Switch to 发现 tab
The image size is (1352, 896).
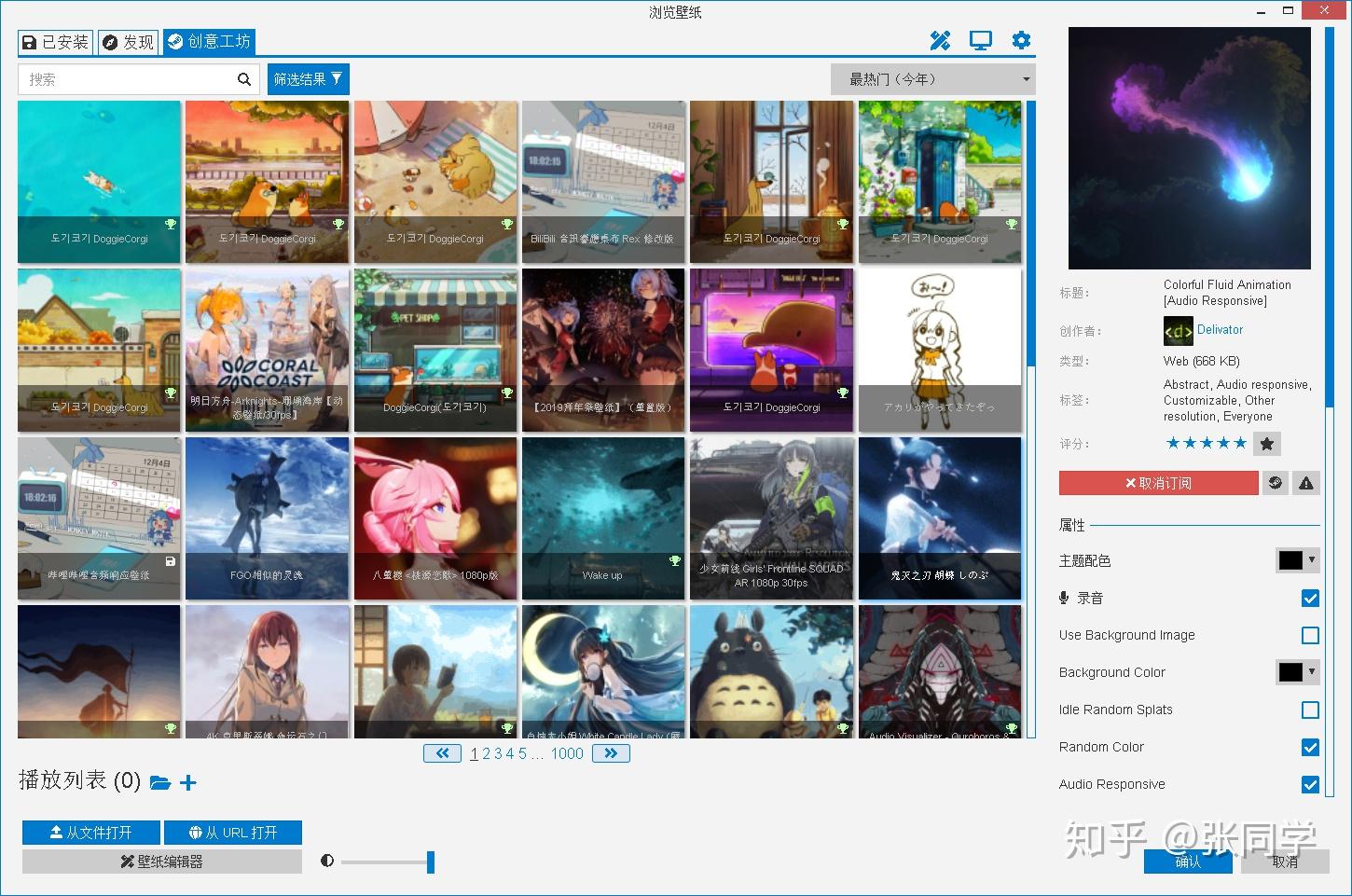coord(129,42)
